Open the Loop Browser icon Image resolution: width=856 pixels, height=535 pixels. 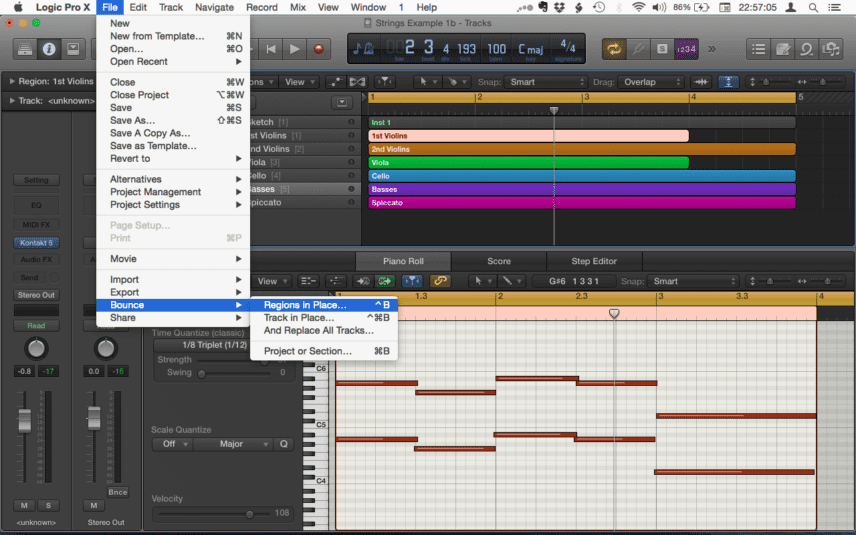coord(806,49)
